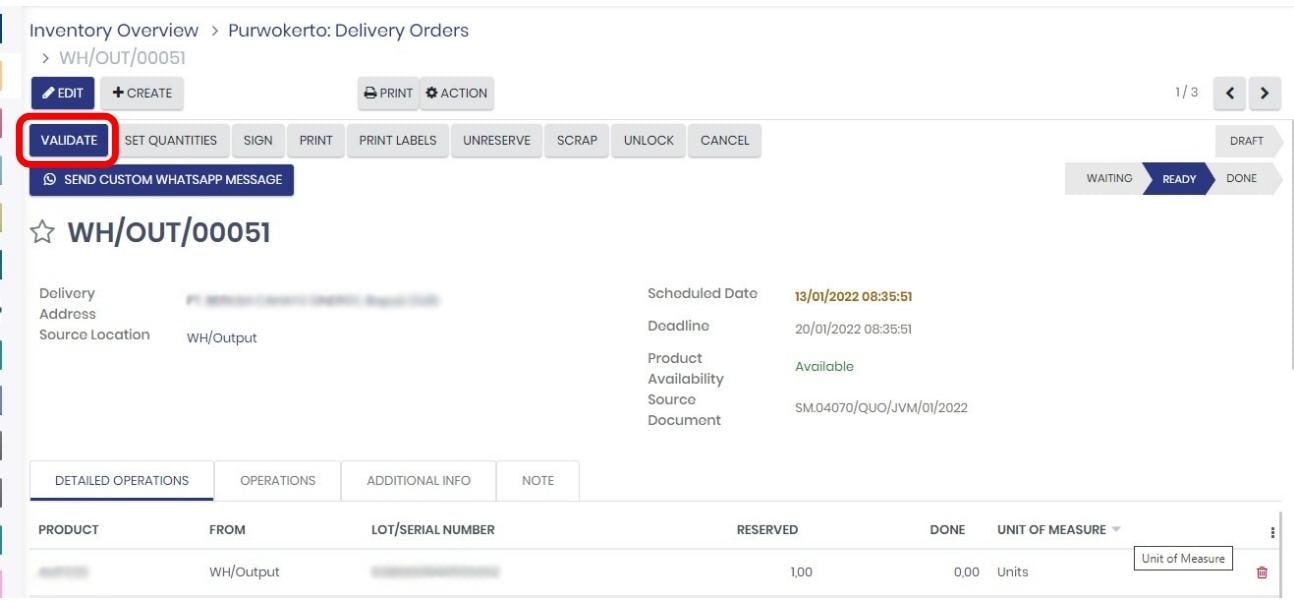Validate the delivery order
The image size is (1294, 604).
point(69,141)
